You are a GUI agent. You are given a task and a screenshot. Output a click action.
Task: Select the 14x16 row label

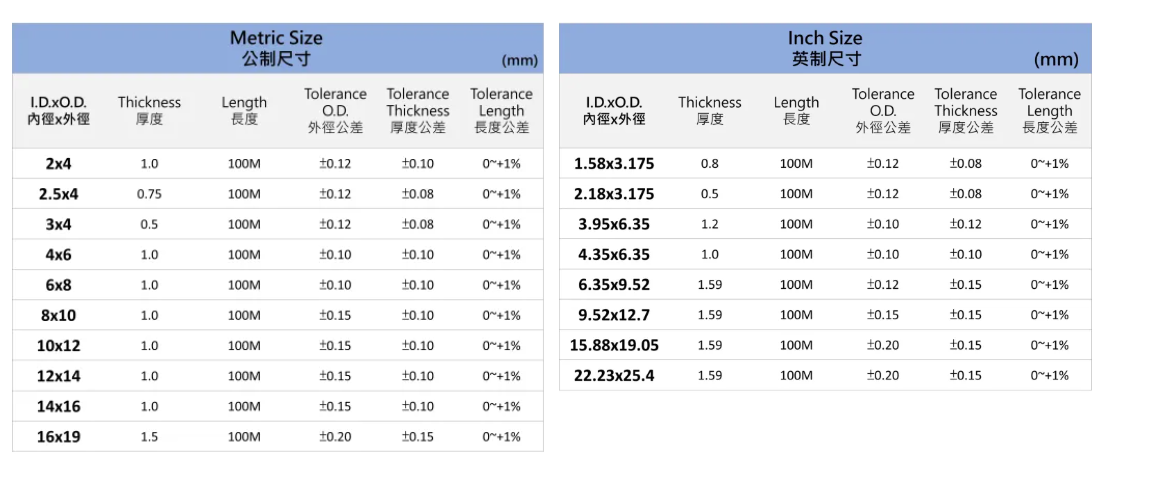[59, 406]
